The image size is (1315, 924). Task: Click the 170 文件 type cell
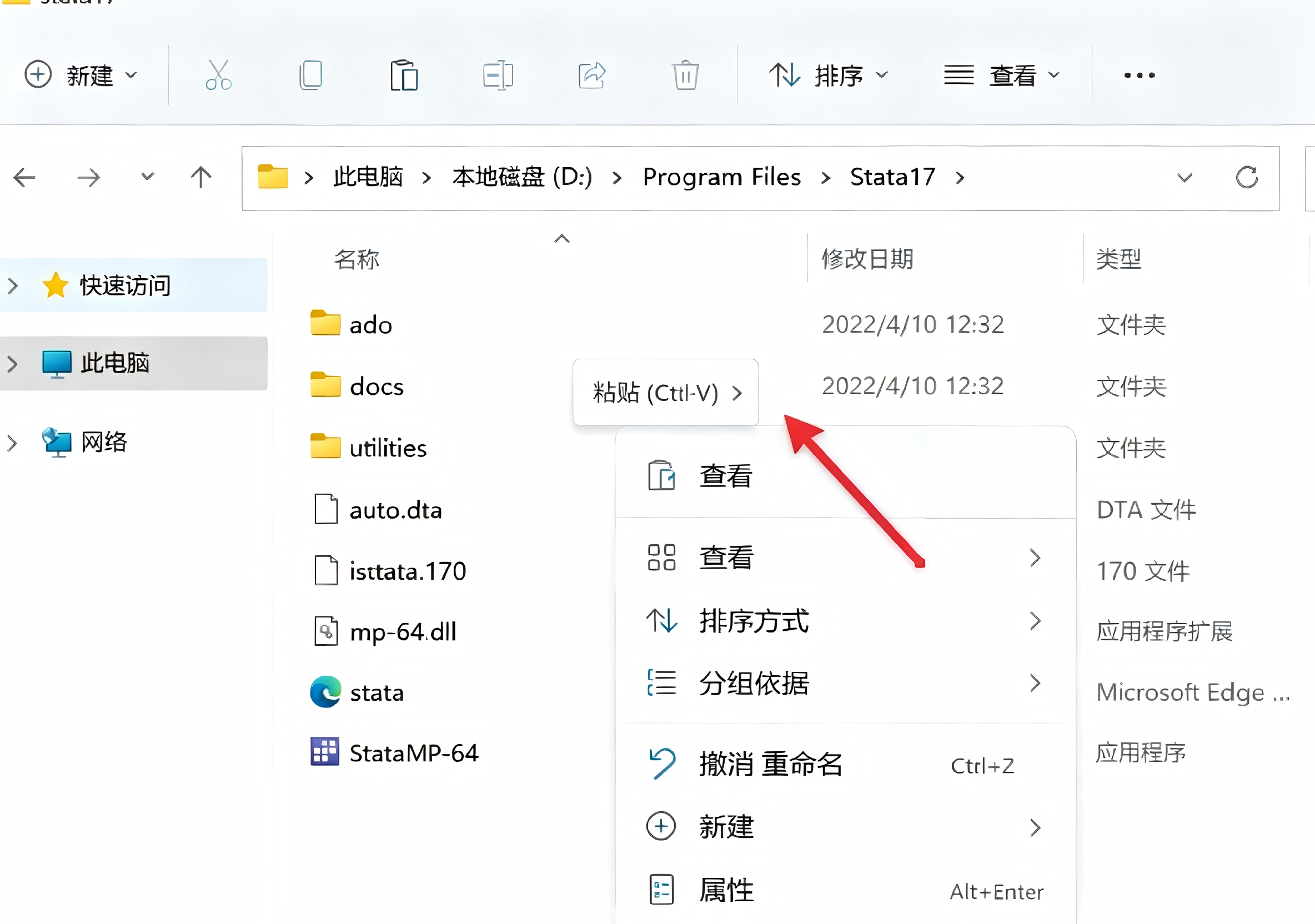[1143, 571]
